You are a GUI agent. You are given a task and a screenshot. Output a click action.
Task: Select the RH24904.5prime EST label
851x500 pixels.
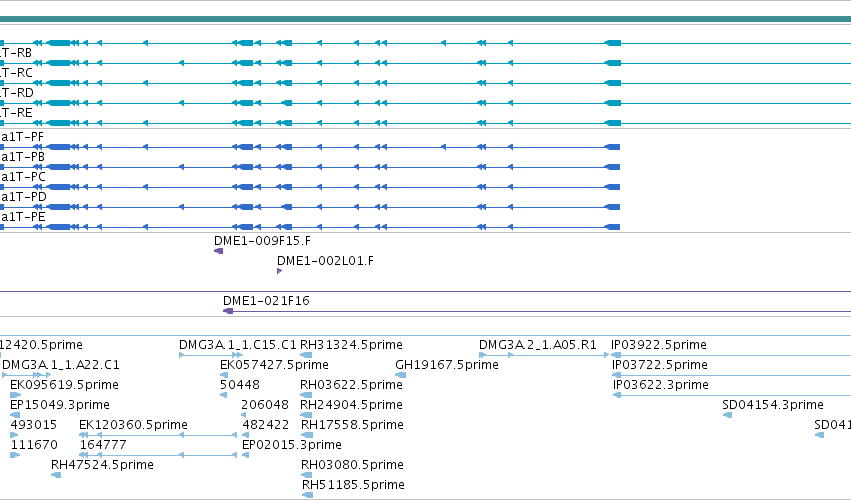click(x=351, y=405)
